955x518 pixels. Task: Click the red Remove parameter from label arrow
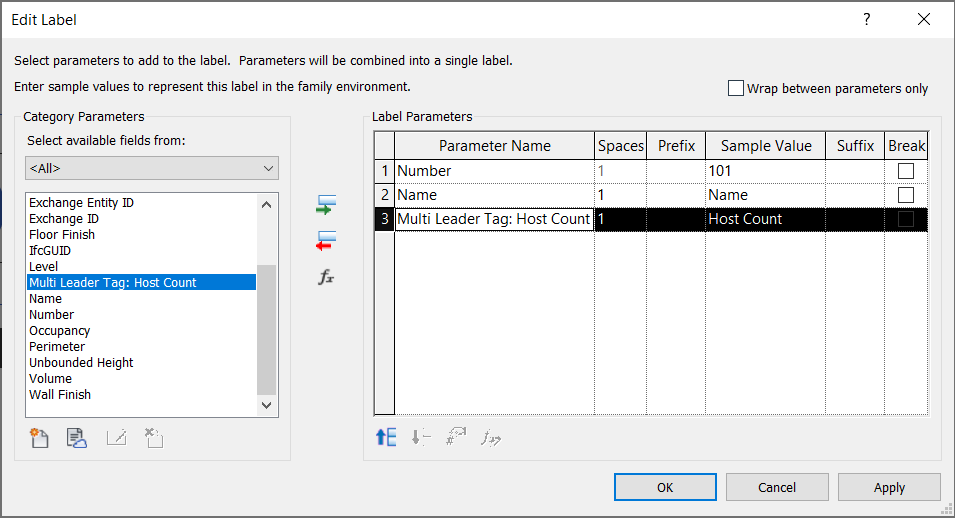326,241
